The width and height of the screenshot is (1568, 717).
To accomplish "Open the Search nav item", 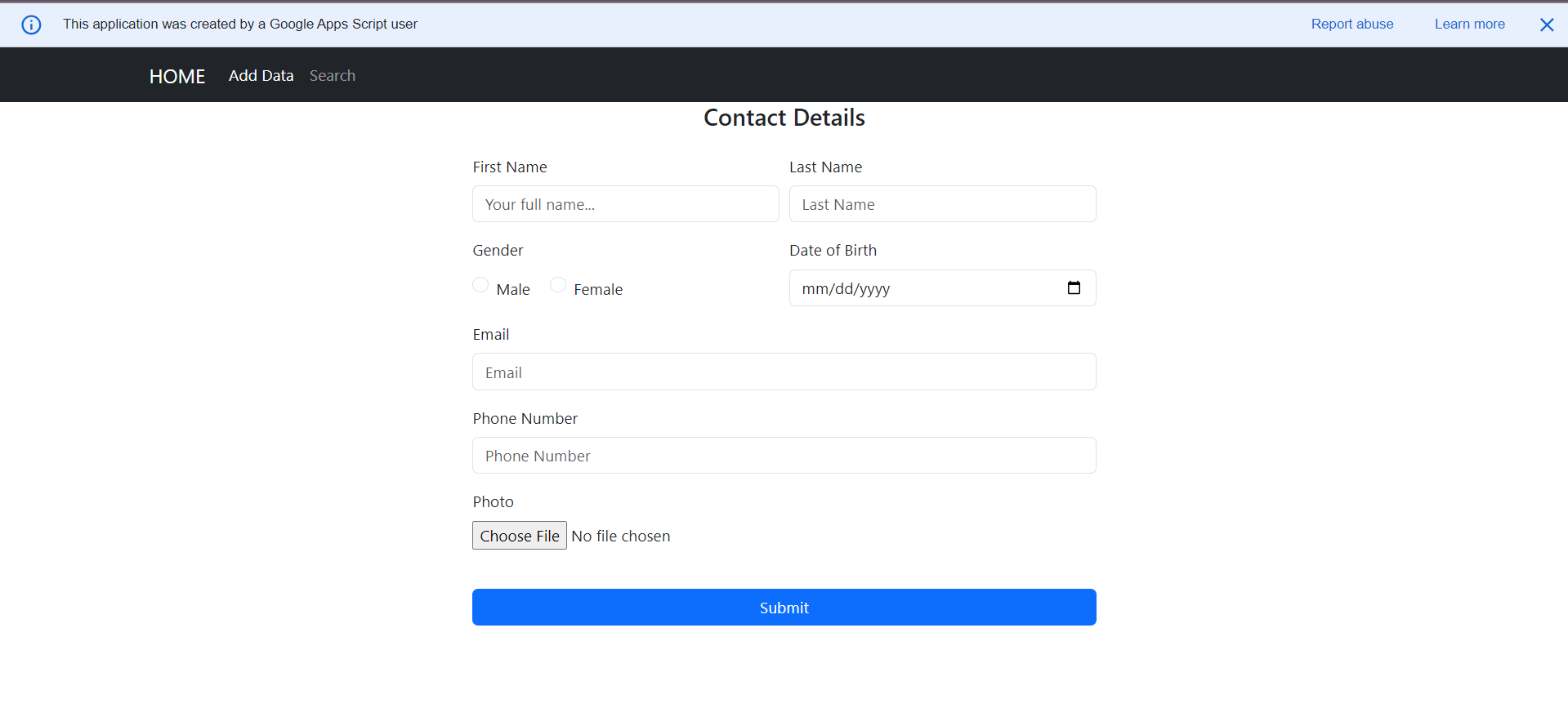I will [x=332, y=76].
